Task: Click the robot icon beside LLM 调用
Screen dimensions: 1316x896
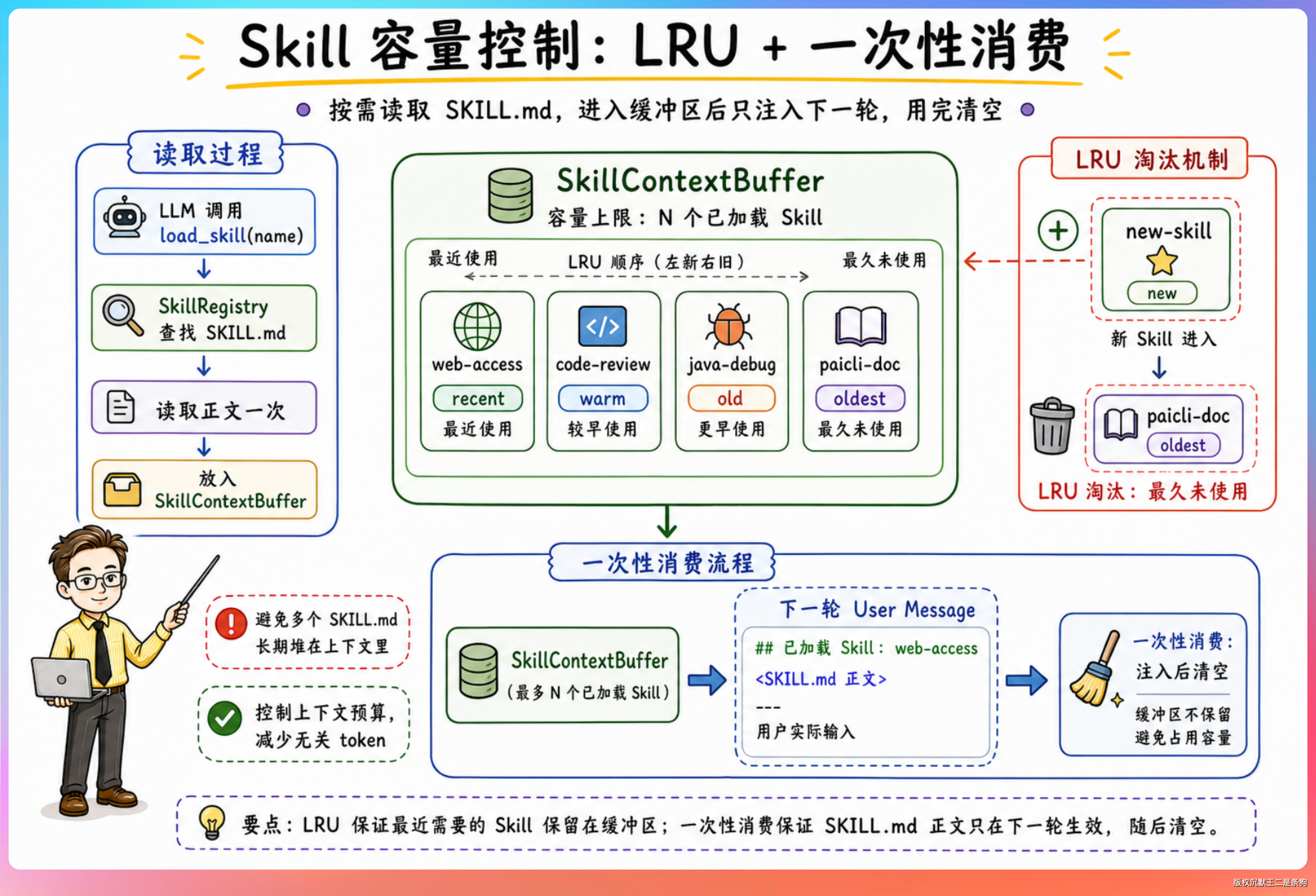Action: click(x=124, y=217)
